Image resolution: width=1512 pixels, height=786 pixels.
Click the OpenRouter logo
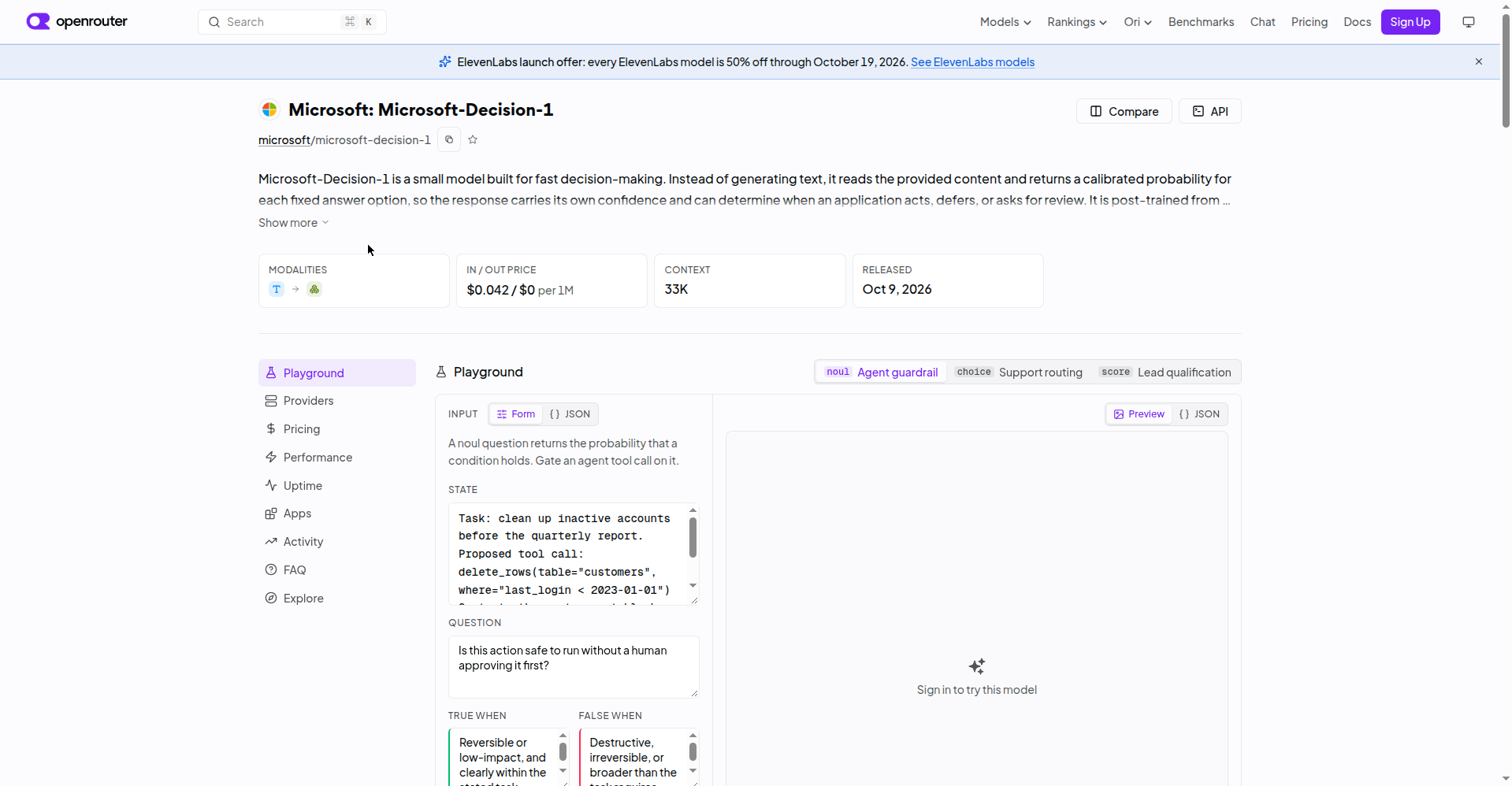click(x=77, y=21)
